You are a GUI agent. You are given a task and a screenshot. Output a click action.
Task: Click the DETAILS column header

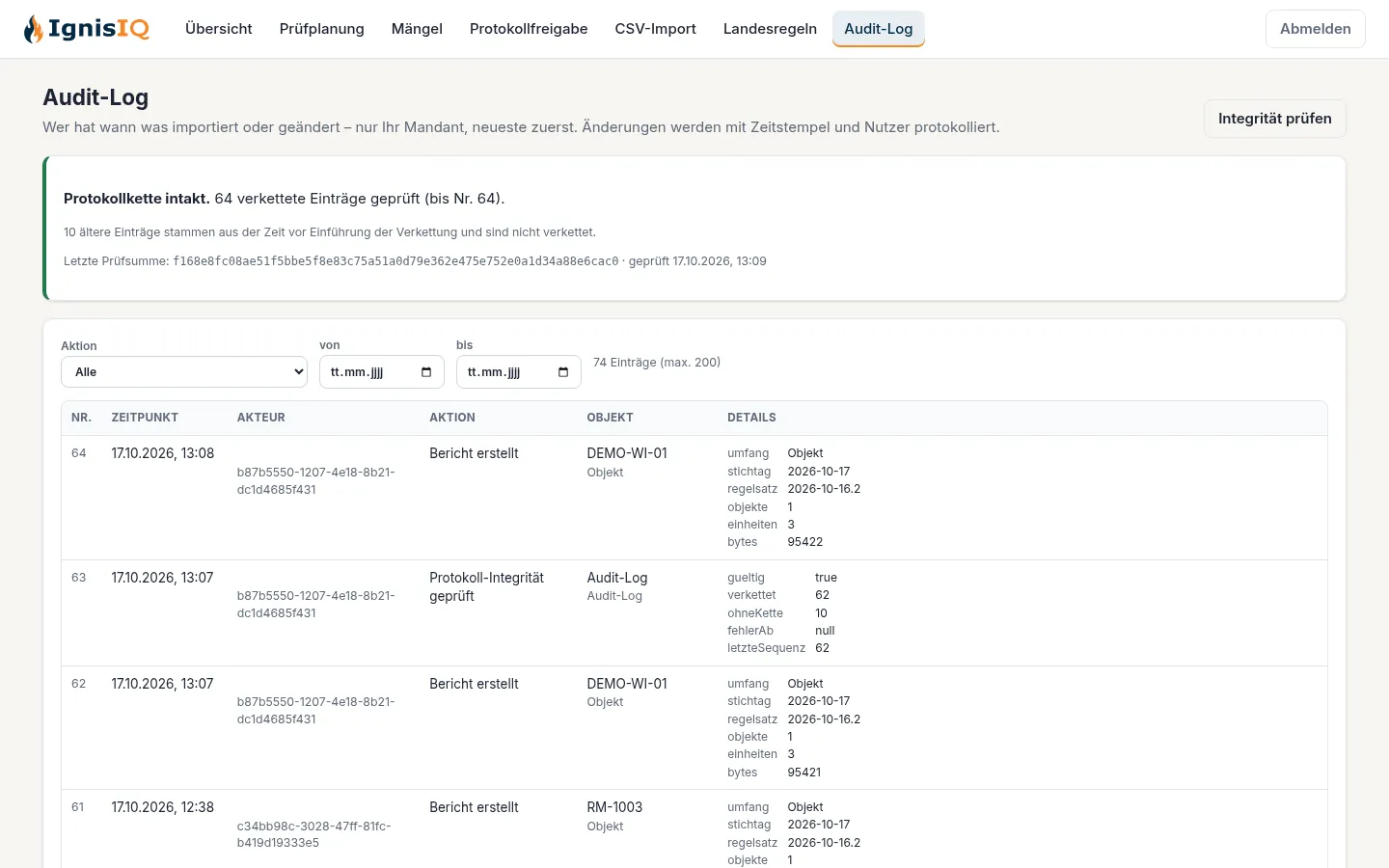(x=751, y=418)
